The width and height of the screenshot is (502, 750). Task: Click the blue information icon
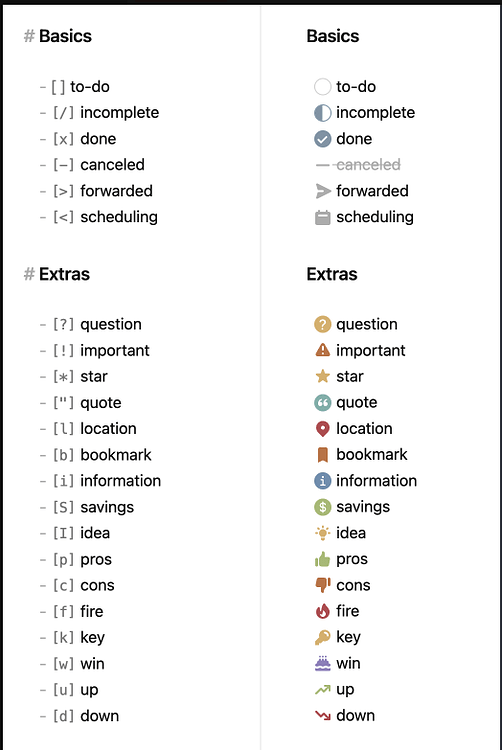click(x=322, y=481)
